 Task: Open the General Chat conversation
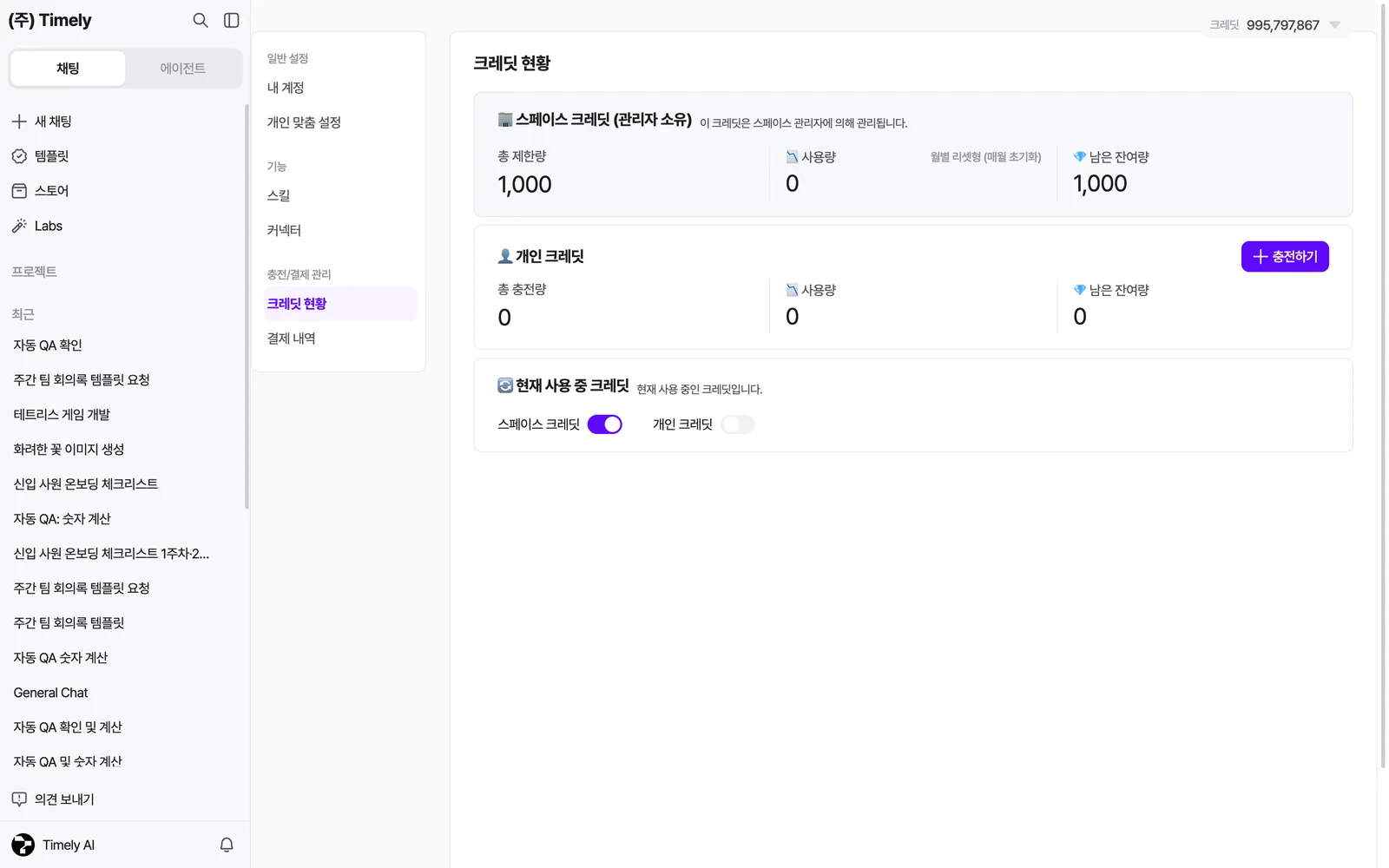click(x=50, y=693)
